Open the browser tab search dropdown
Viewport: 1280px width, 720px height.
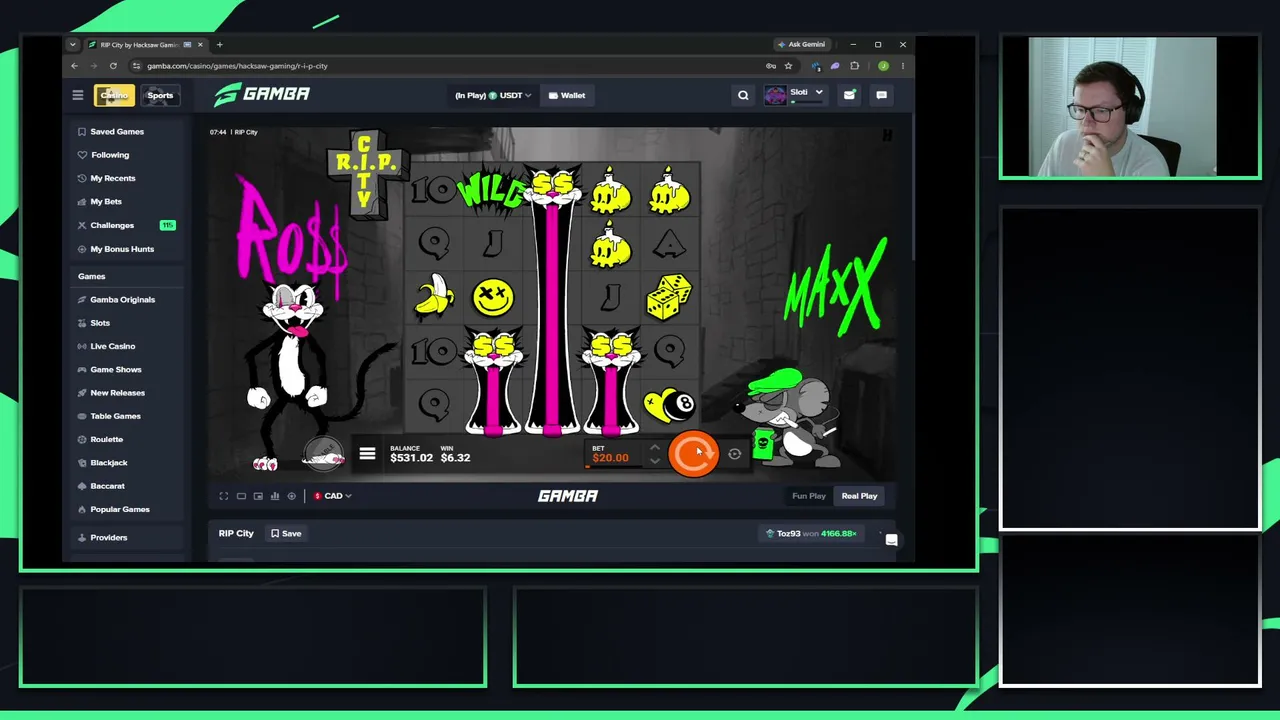click(x=72, y=44)
